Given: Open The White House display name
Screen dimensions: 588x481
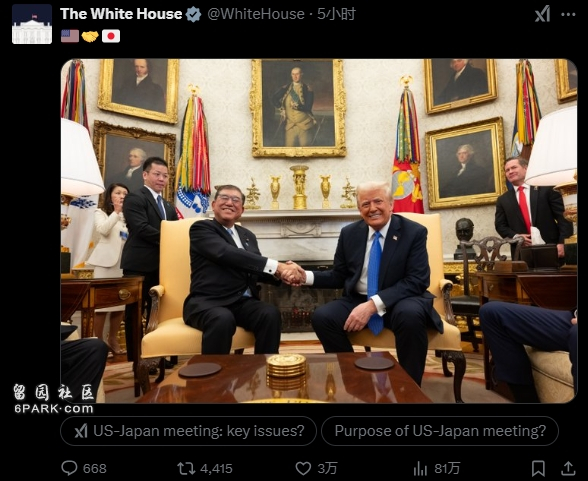Looking at the screenshot, I should pyautogui.click(x=121, y=14).
